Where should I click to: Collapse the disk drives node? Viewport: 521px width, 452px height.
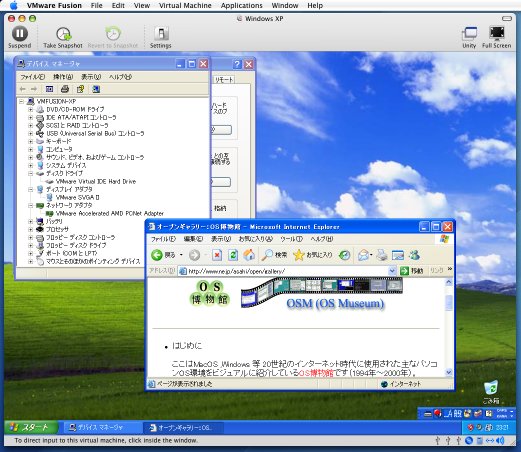click(x=30, y=173)
